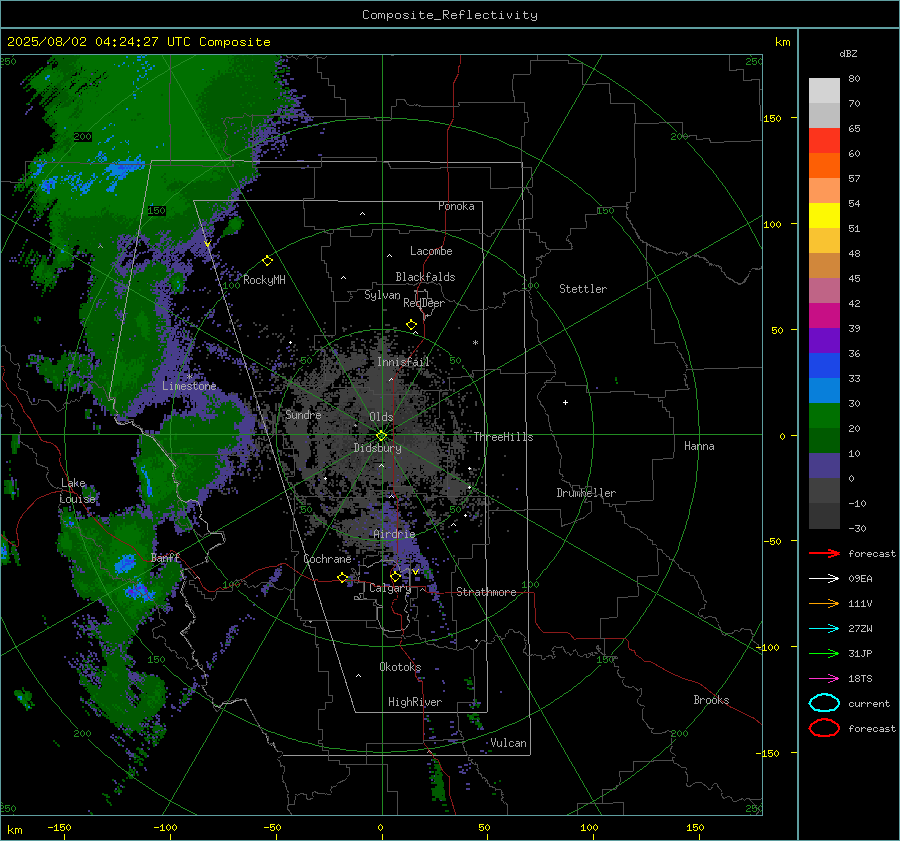Select the purple 39 dBZ color swatch

(824, 340)
